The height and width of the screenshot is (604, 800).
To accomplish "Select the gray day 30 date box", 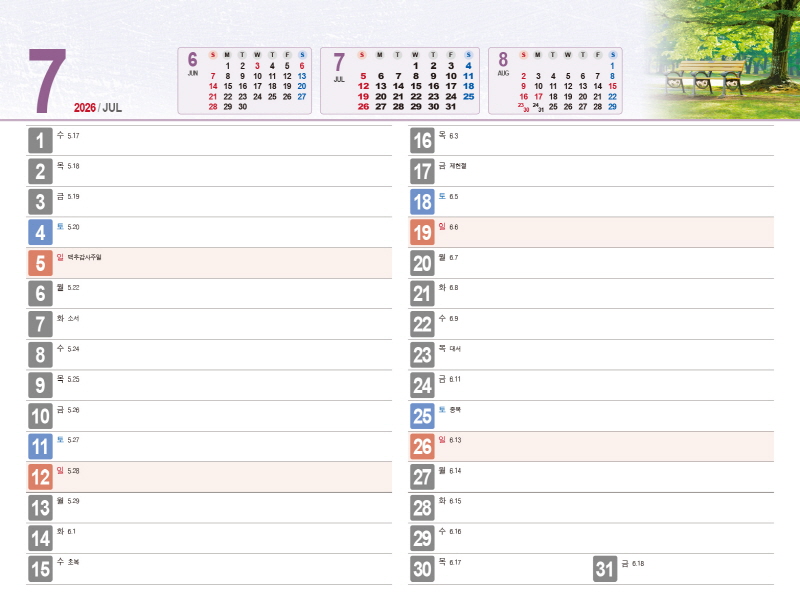I will click(422, 570).
